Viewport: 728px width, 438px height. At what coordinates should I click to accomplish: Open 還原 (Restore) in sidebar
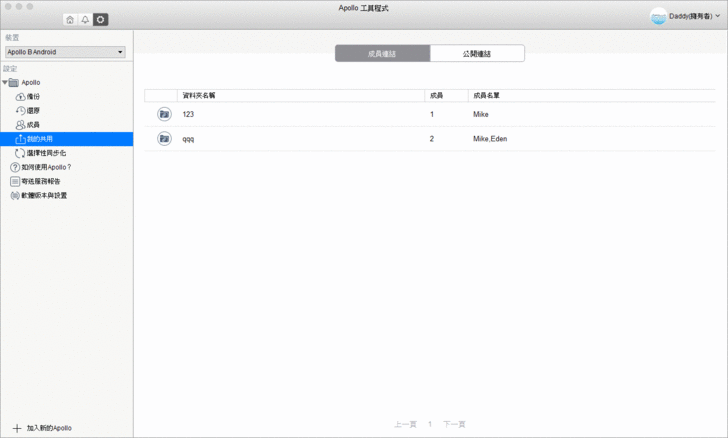pyautogui.click(x=33, y=110)
